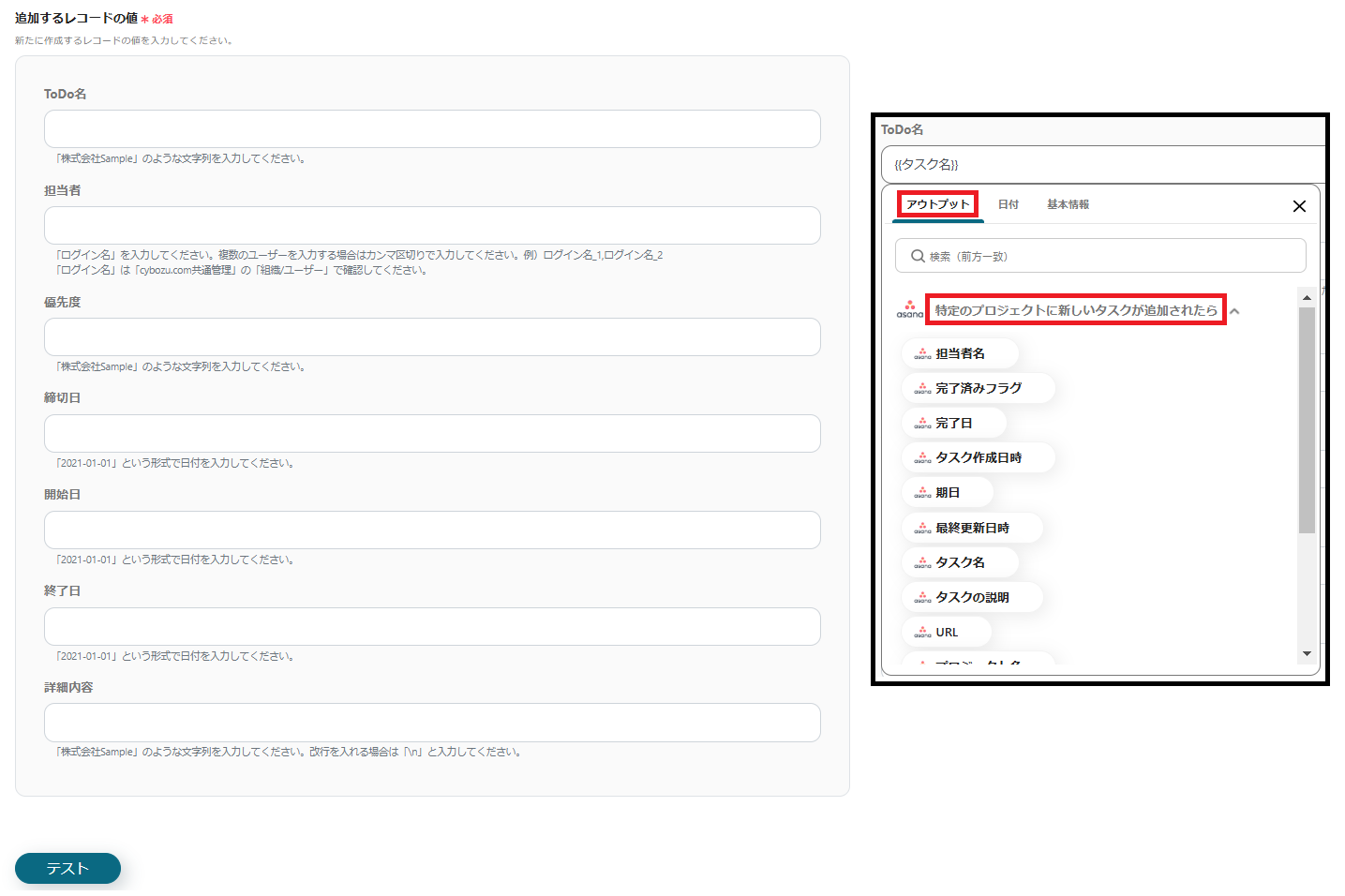Click the Asana icon on タスク名 chip
The width and height of the screenshot is (1345, 896).
pos(922,562)
